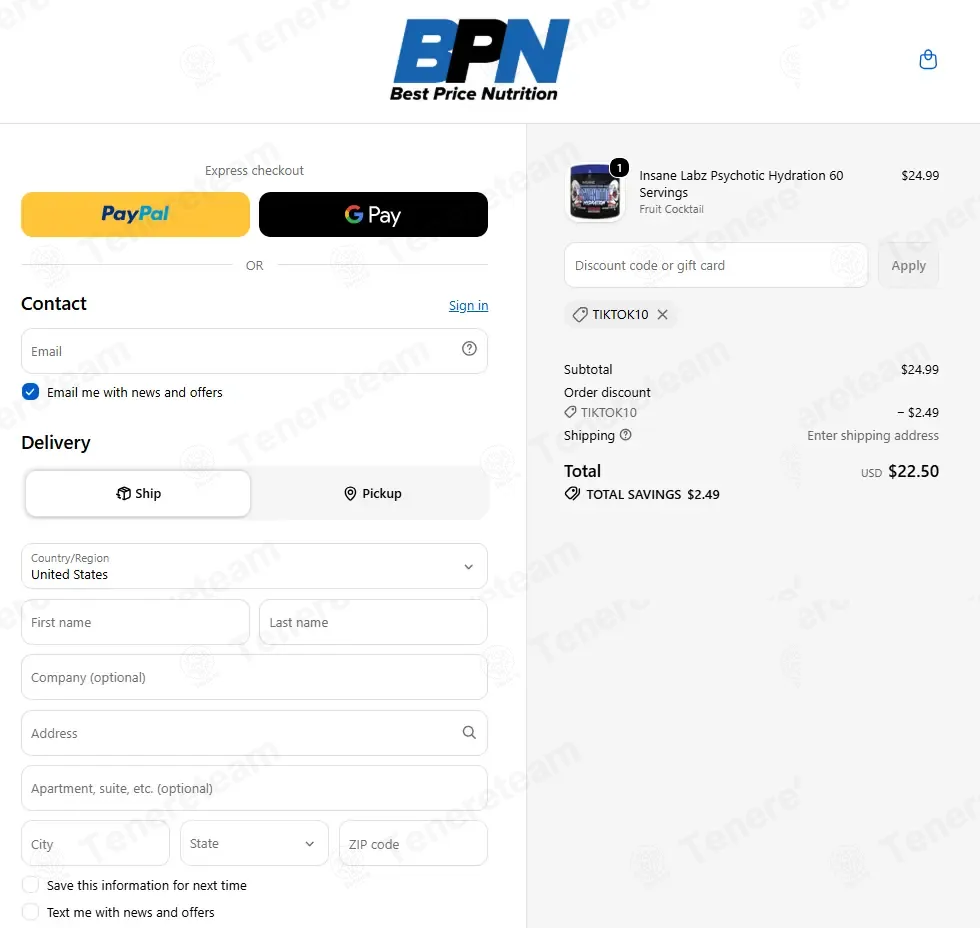Remove the TIKTOK10 discount code
This screenshot has width=980, height=928.
point(662,314)
